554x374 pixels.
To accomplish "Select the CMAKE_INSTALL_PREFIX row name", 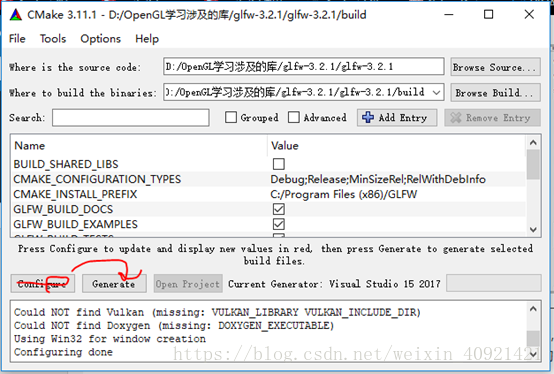I will pos(75,194).
